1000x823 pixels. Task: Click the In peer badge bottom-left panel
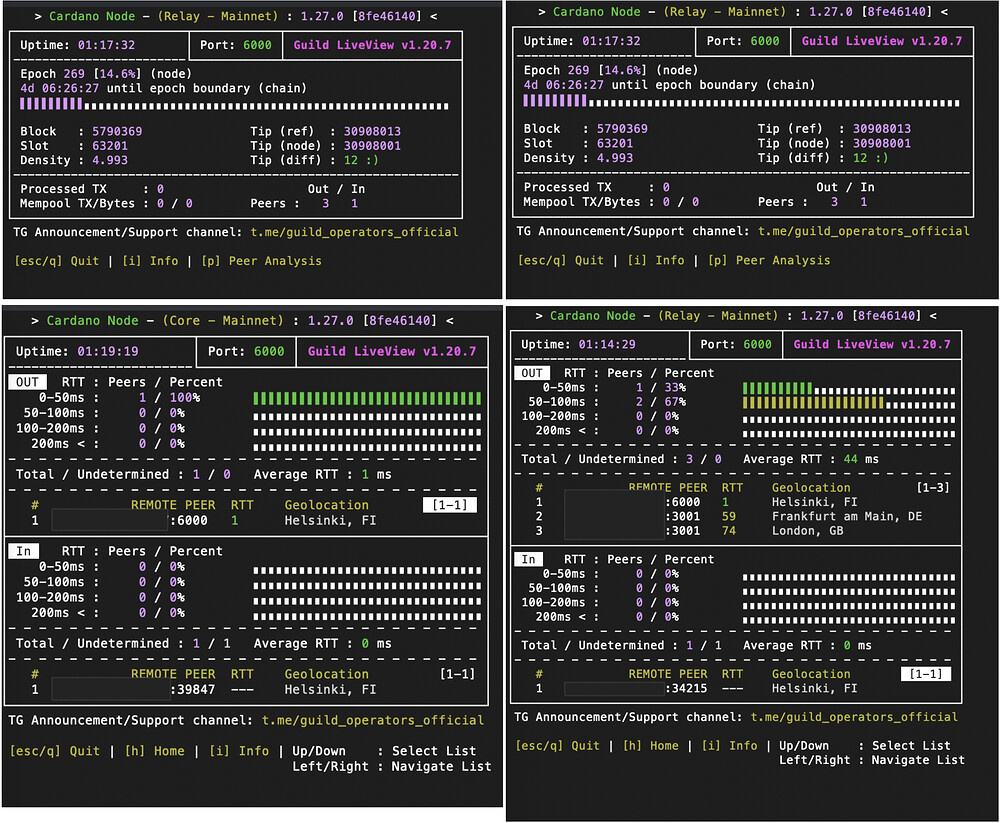click(x=24, y=550)
